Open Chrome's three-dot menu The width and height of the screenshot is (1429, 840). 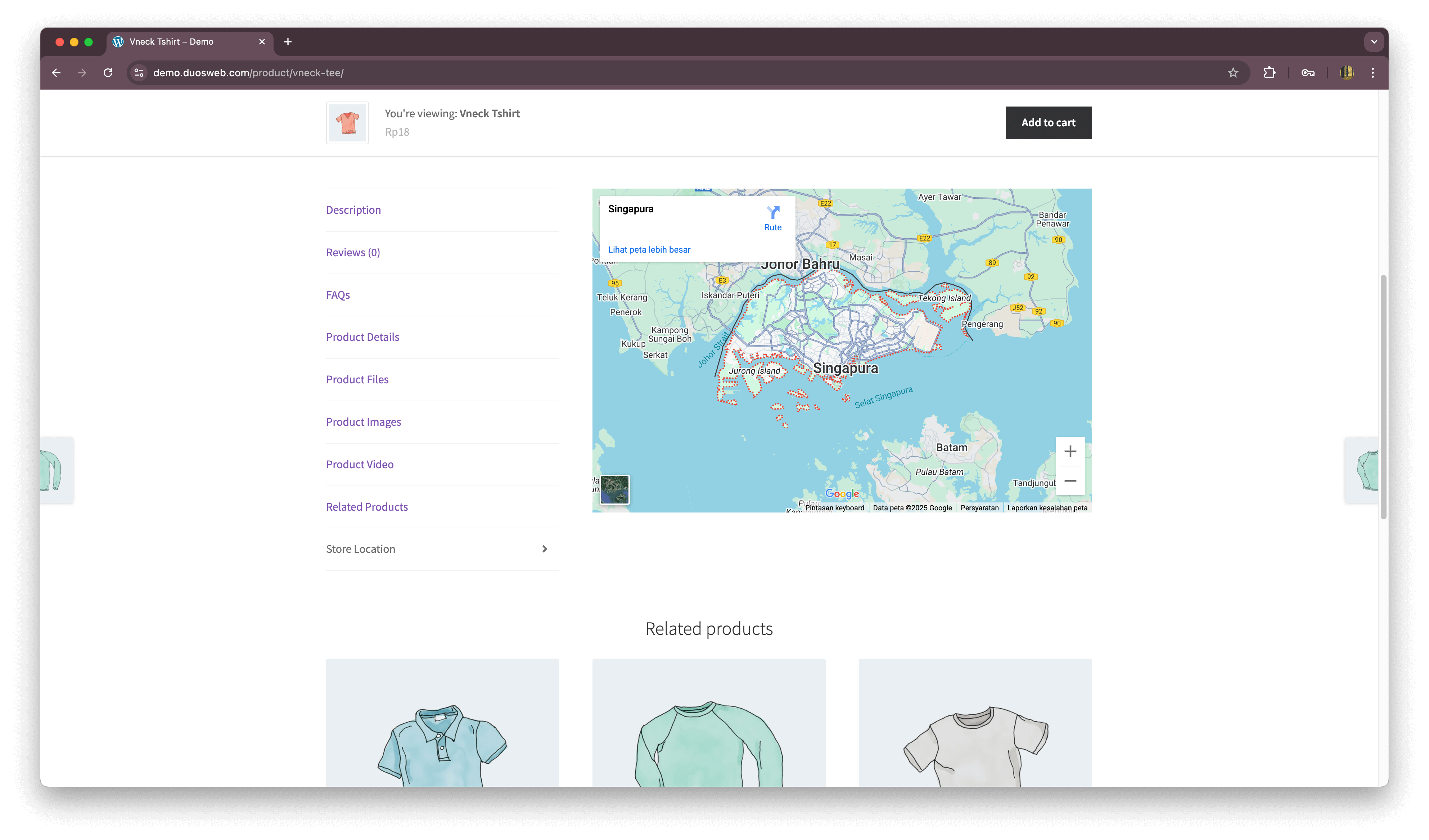click(1372, 73)
